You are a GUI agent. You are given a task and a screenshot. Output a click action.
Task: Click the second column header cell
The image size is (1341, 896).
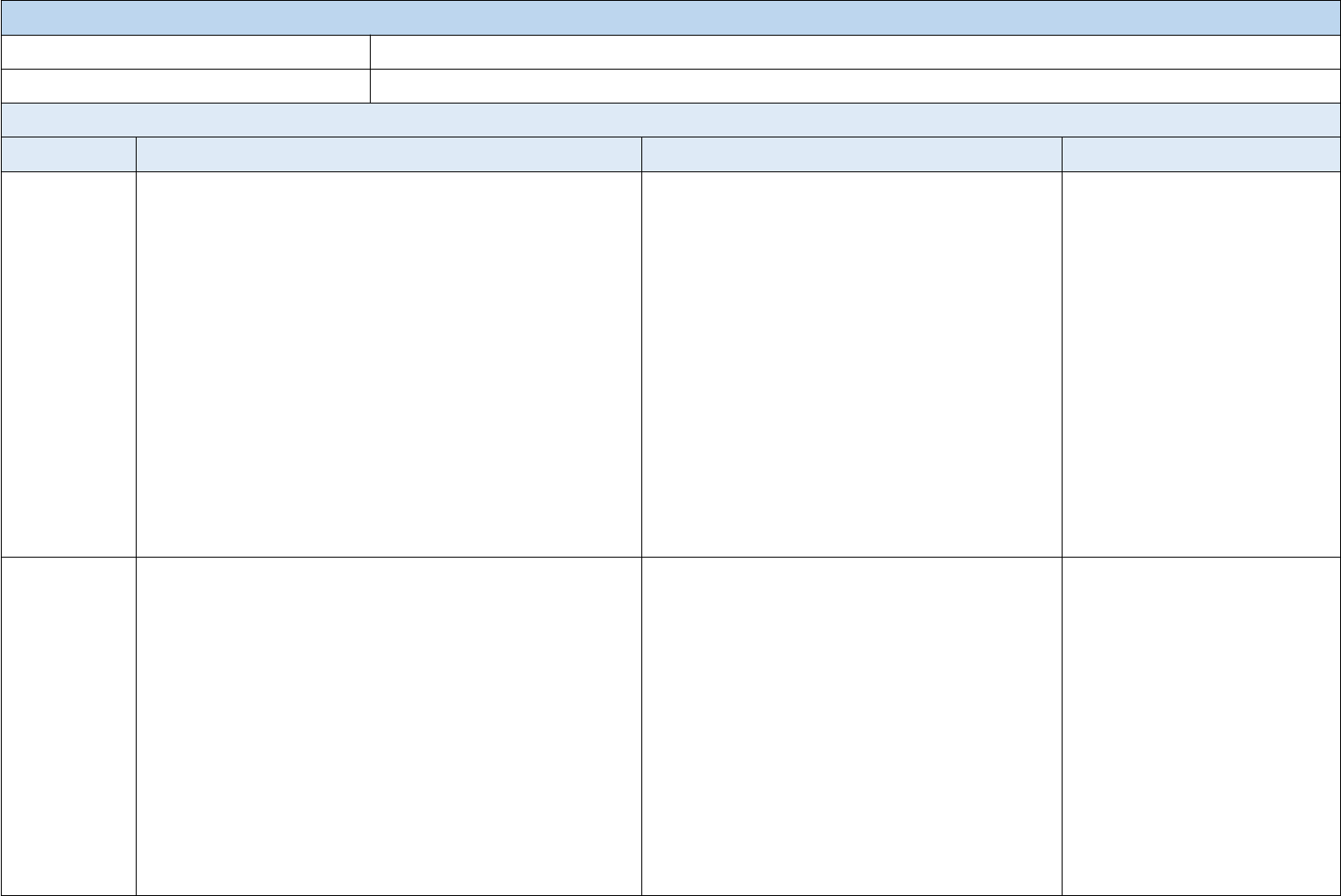(388, 154)
